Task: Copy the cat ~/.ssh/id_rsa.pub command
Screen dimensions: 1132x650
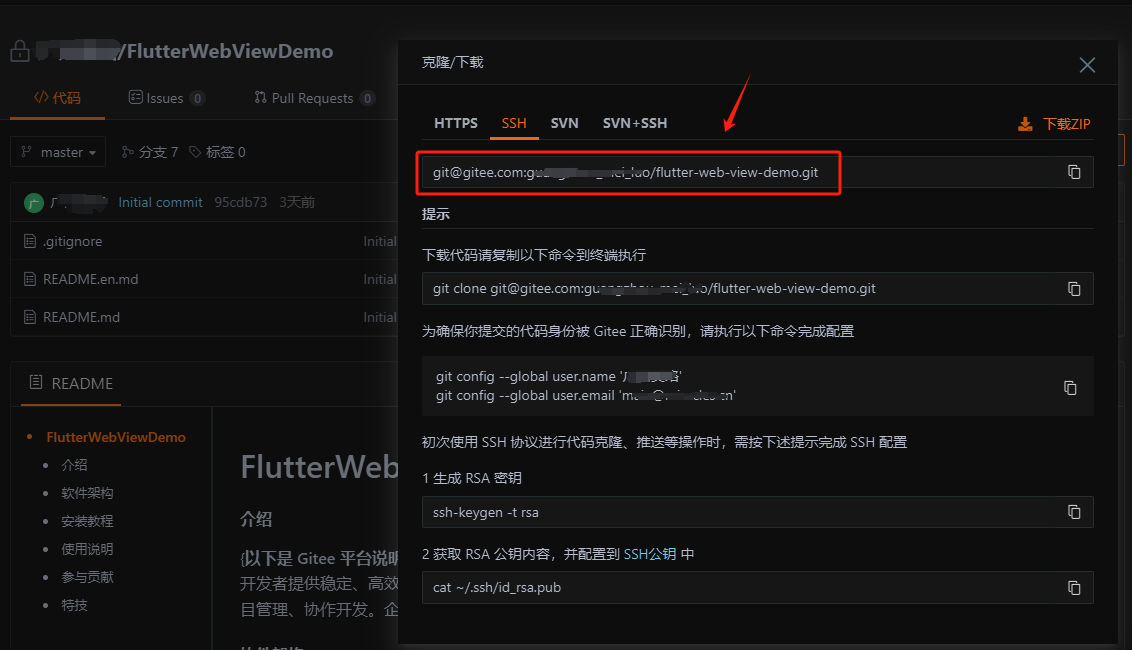Action: click(1074, 588)
